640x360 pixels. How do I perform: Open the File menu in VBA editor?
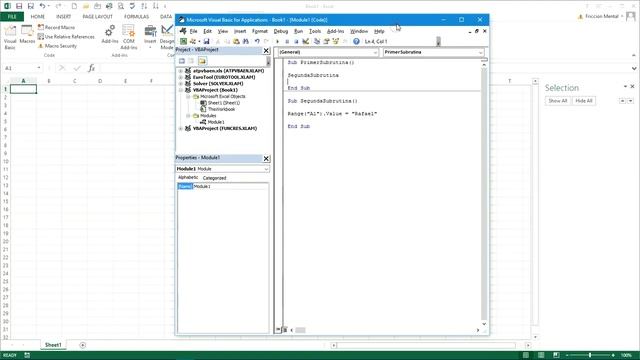[193, 31]
